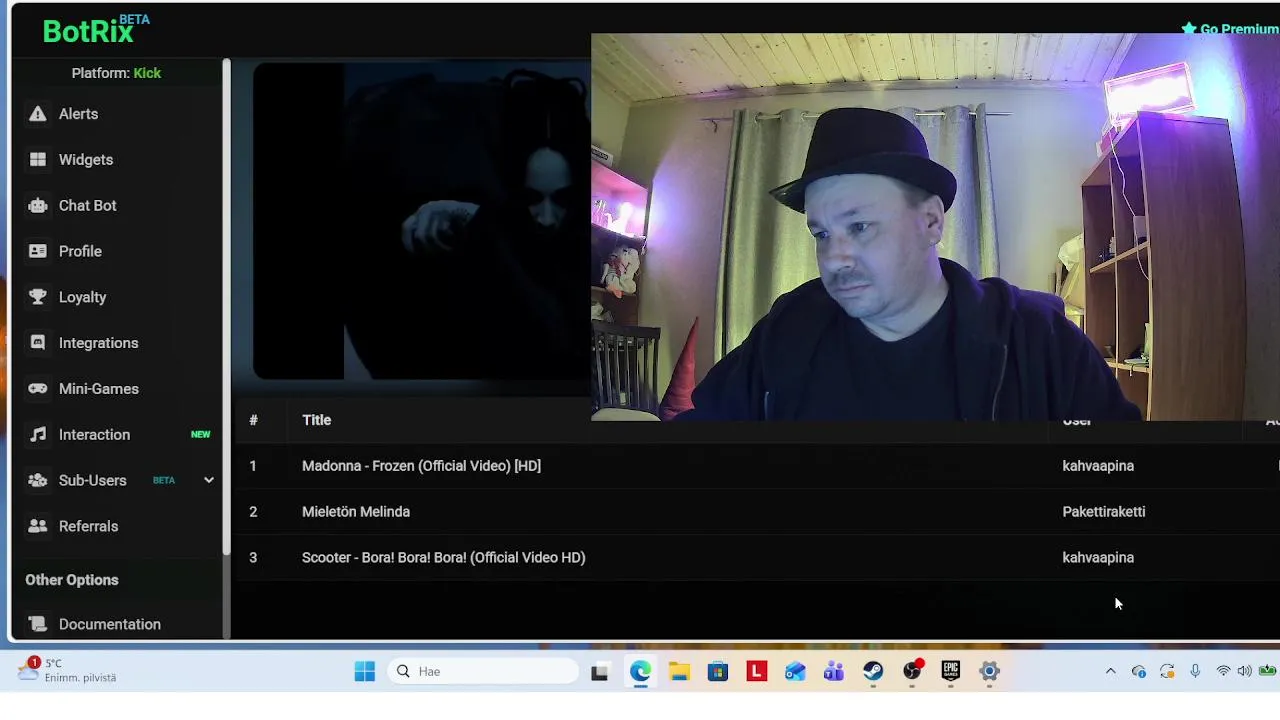Open the red L app on taskbar
The image size is (1280, 720).
coord(756,672)
